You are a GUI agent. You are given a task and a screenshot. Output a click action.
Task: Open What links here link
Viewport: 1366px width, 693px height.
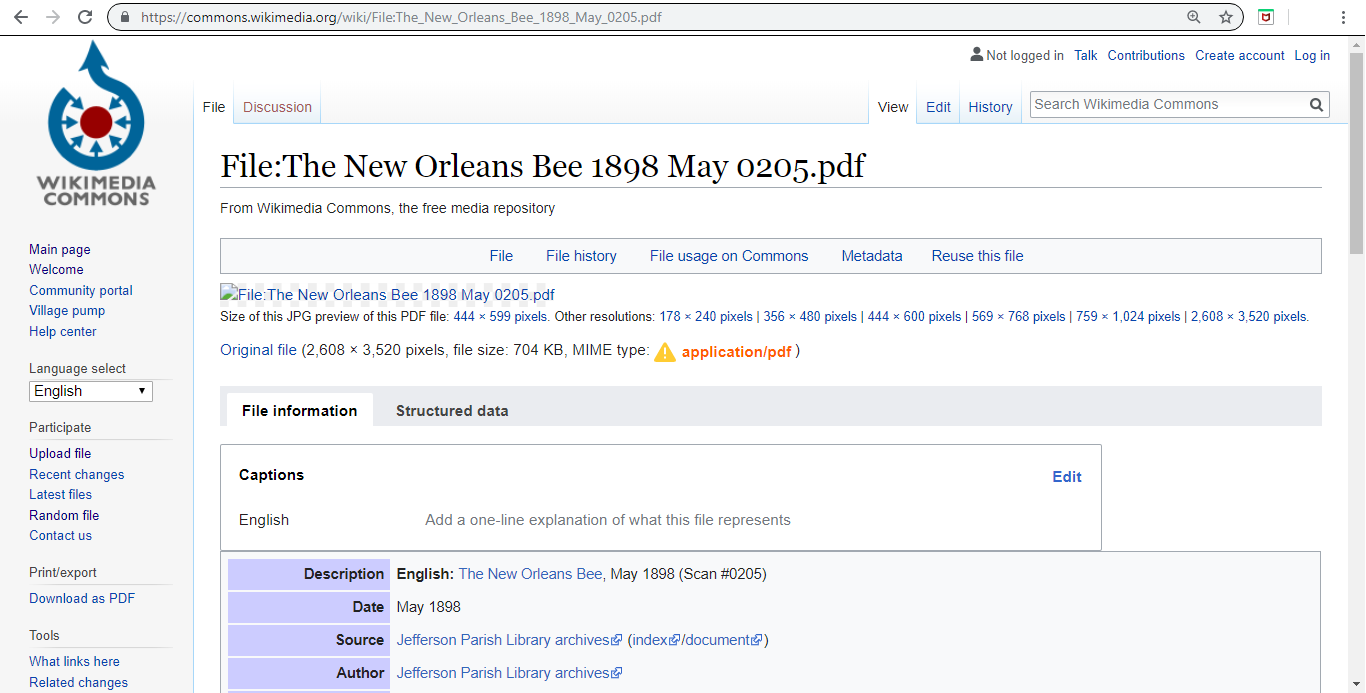coord(74,662)
